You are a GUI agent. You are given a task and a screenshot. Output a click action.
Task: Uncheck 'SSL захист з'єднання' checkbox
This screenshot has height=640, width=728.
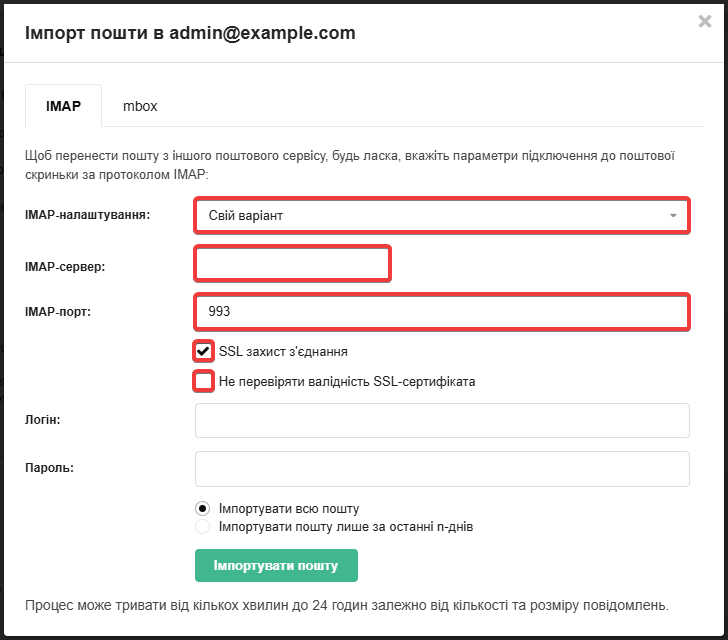[x=204, y=351]
